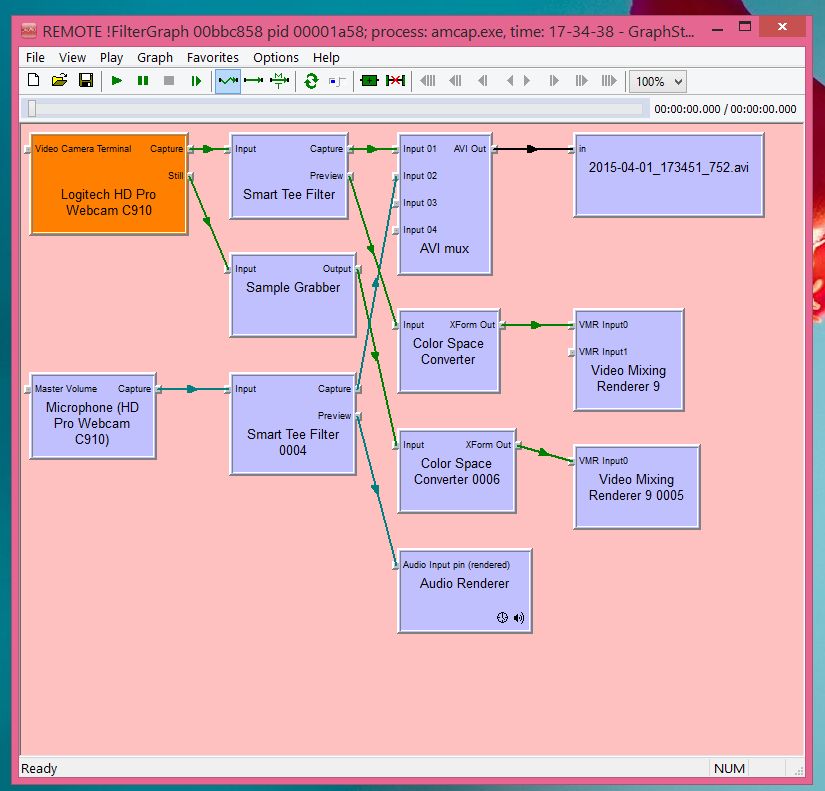Insert a filter with the green box plus icon
825x791 pixels.
369,81
